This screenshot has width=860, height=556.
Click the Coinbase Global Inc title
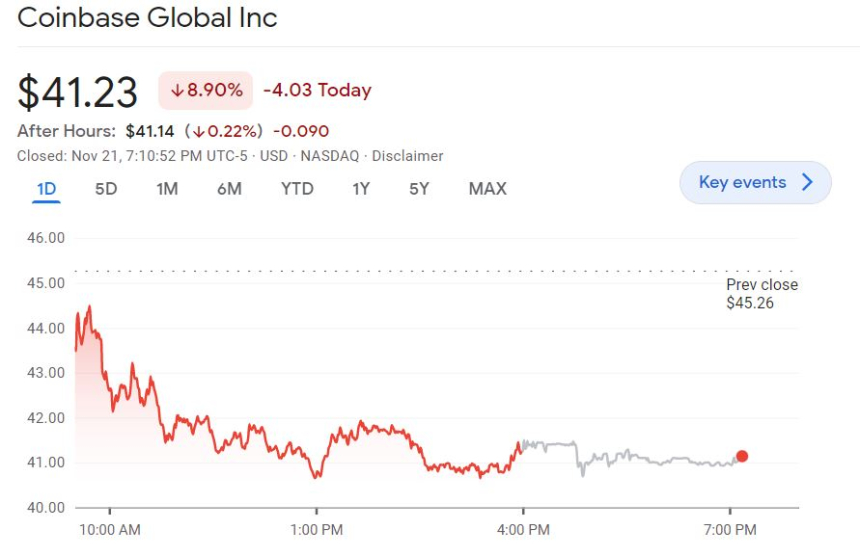(148, 18)
